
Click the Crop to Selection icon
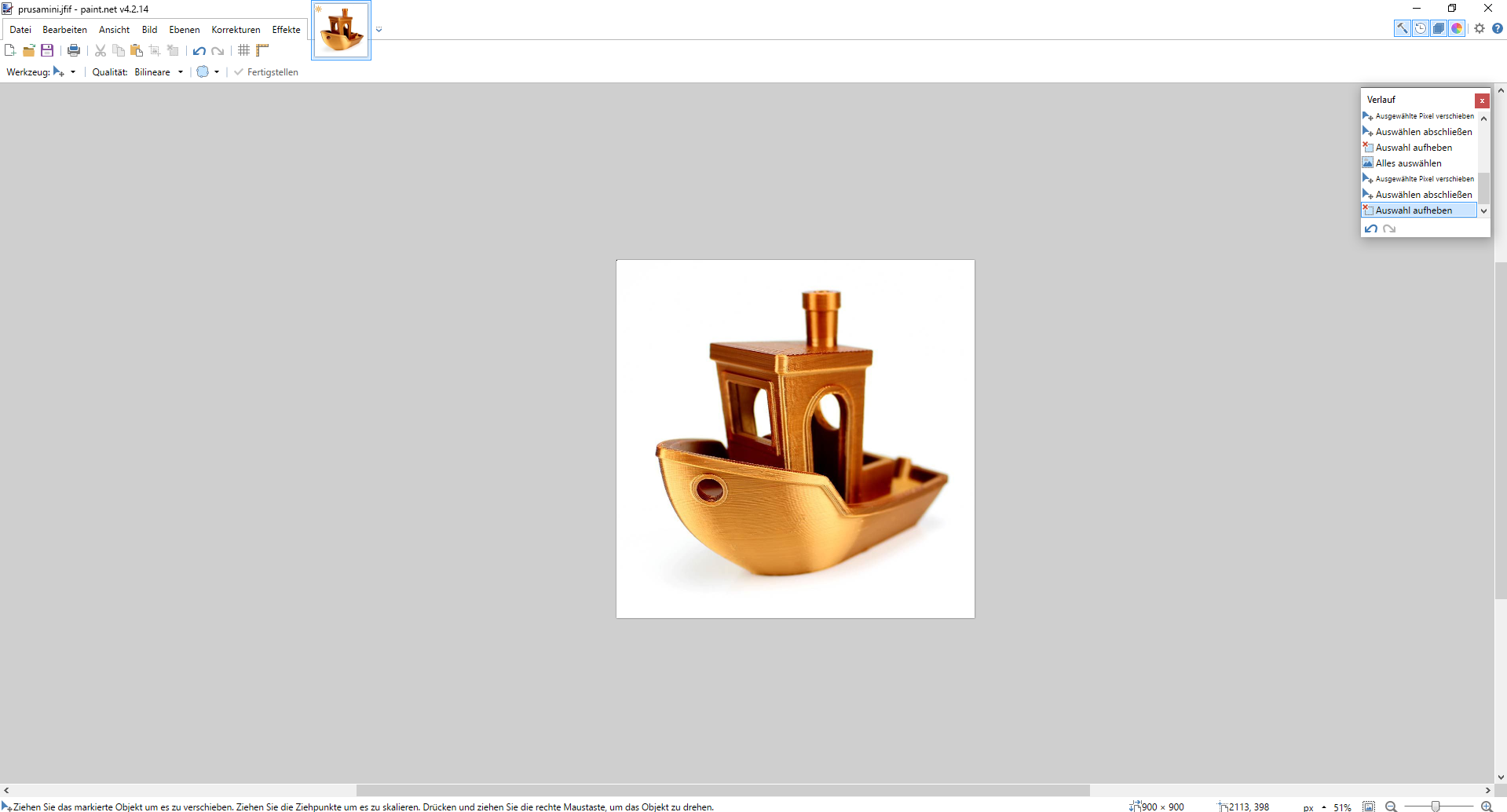(x=155, y=50)
